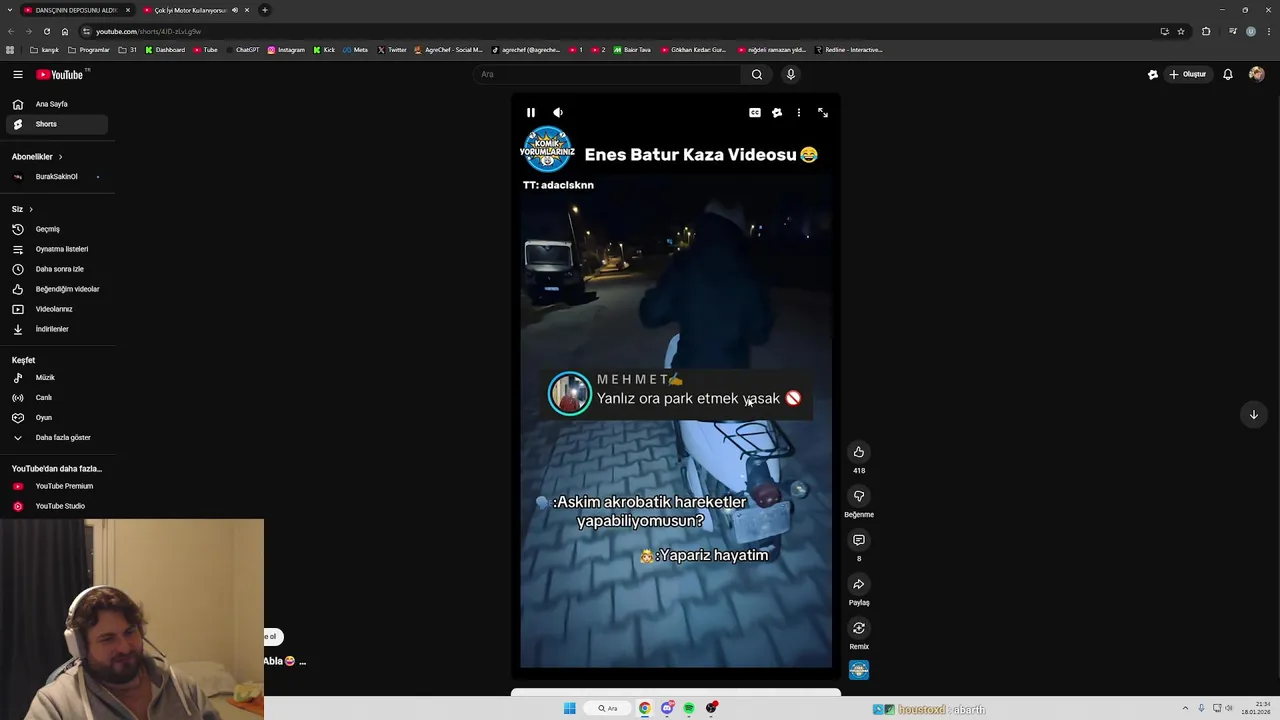Viewport: 1280px width, 720px height.
Task: Start voice search with the microphone
Action: (x=790, y=74)
